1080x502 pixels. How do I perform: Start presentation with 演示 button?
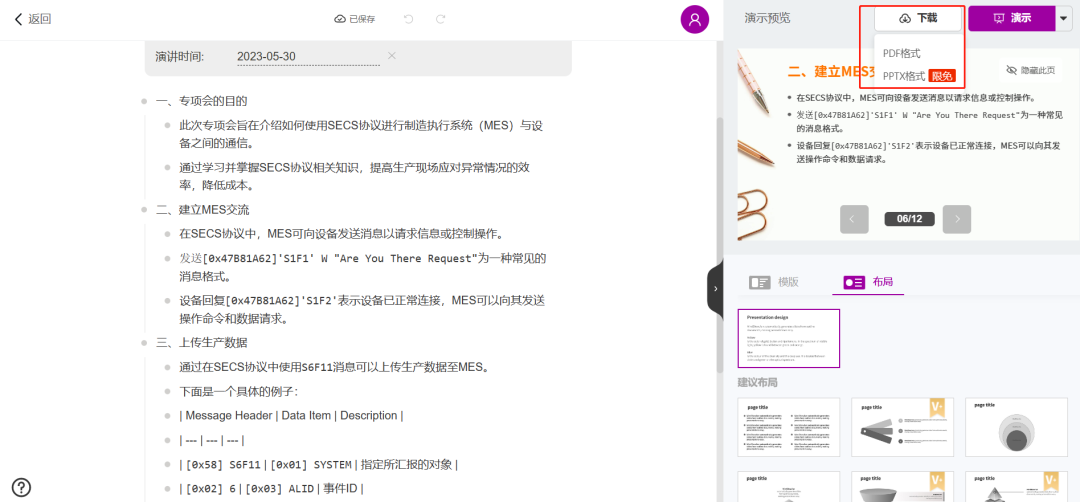tap(1011, 18)
